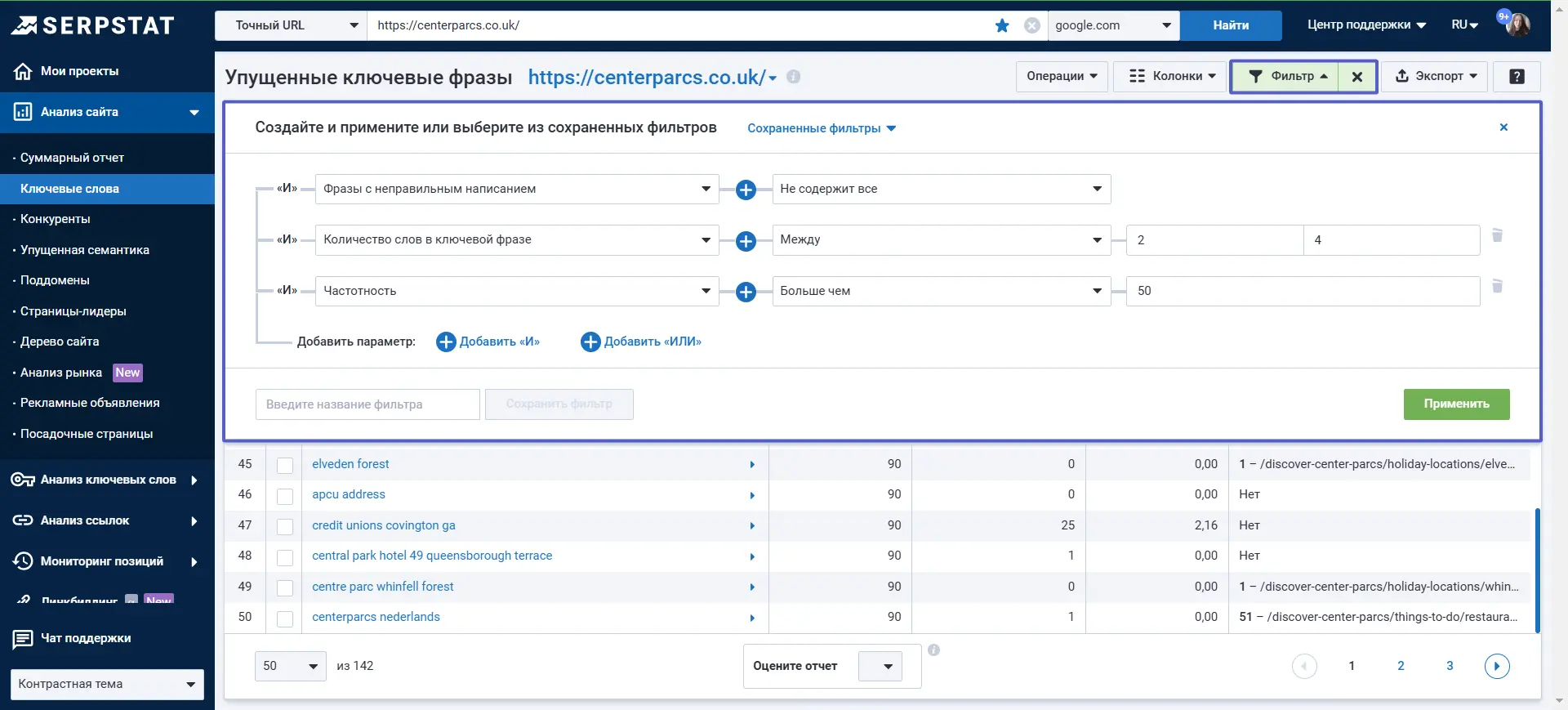
Task: Tick the checkbox for apcu address
Action: click(285, 496)
